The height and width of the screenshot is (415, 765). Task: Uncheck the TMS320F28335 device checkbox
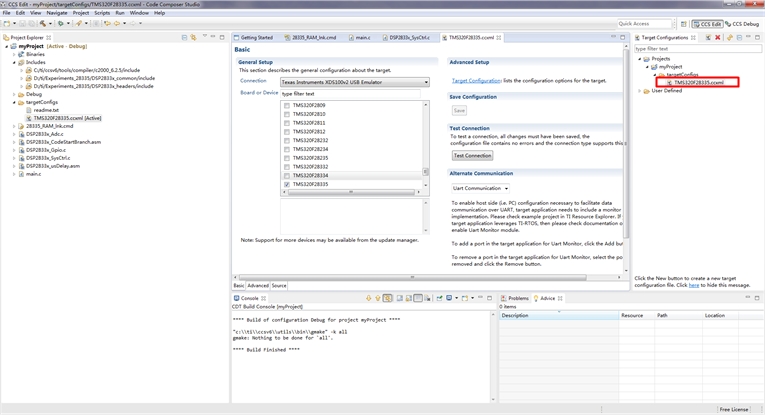tap(287, 184)
